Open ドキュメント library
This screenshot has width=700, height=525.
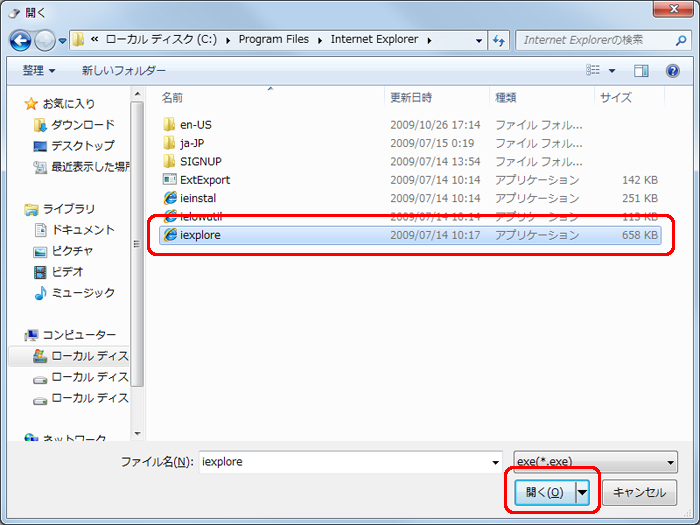[75, 229]
